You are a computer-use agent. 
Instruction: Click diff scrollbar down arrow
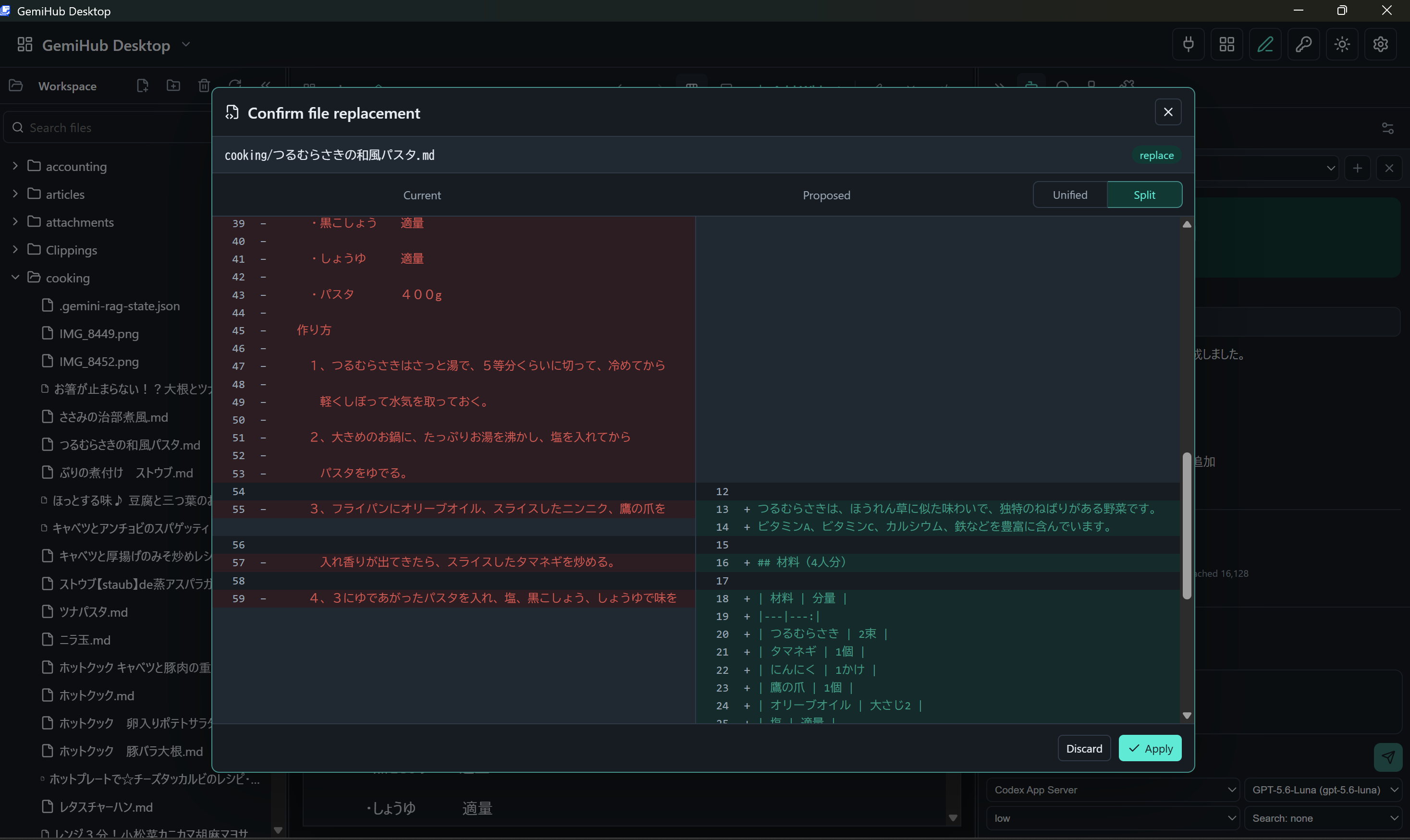[1187, 716]
